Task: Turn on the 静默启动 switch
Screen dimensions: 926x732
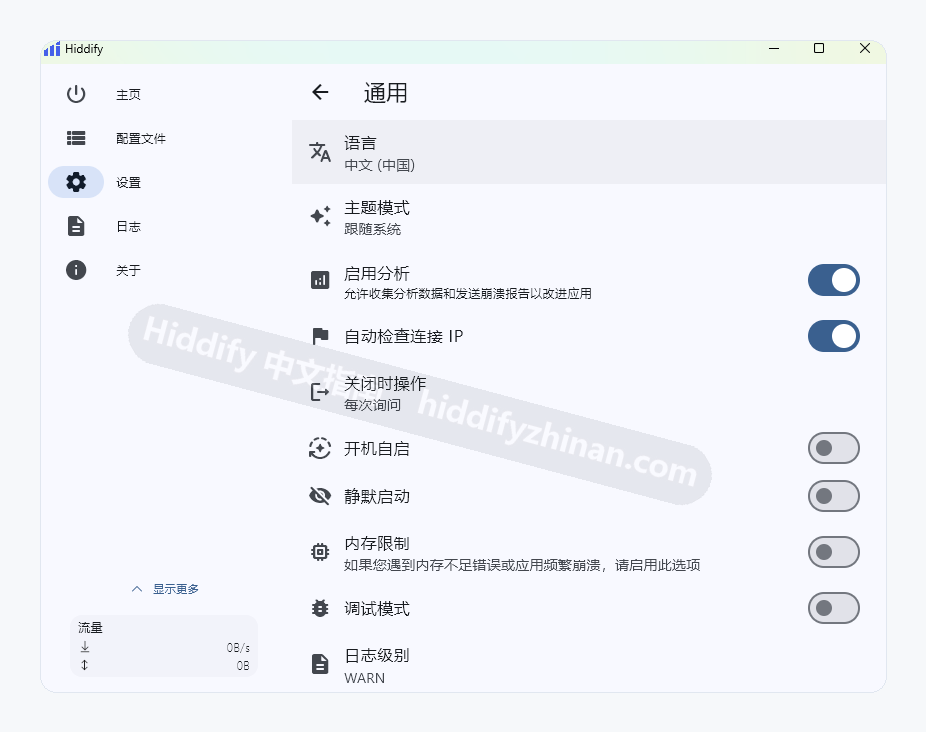Action: [833, 496]
